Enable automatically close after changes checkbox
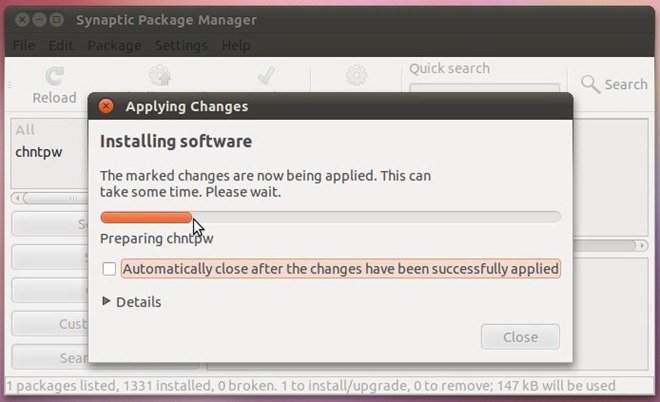This screenshot has width=660, height=402. tap(109, 269)
